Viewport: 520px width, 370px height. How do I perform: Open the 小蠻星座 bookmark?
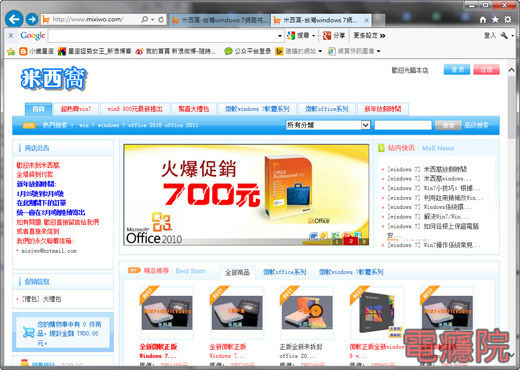(37, 51)
